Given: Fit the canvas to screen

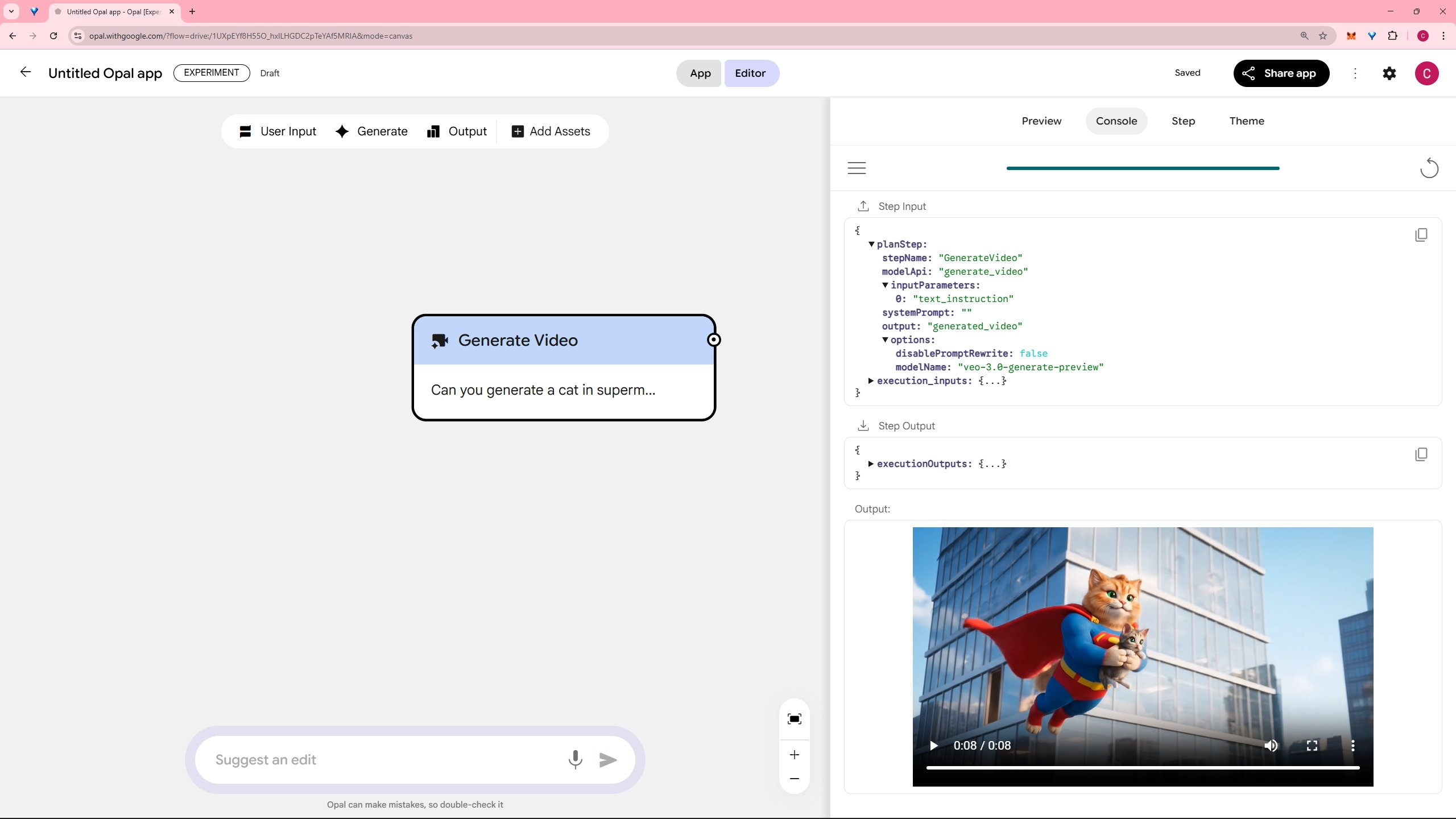Looking at the screenshot, I should 795,719.
